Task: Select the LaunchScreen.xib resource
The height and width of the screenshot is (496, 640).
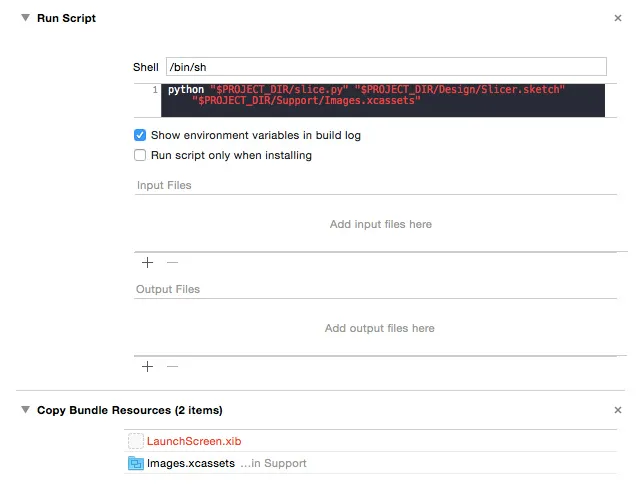Action: [x=194, y=441]
